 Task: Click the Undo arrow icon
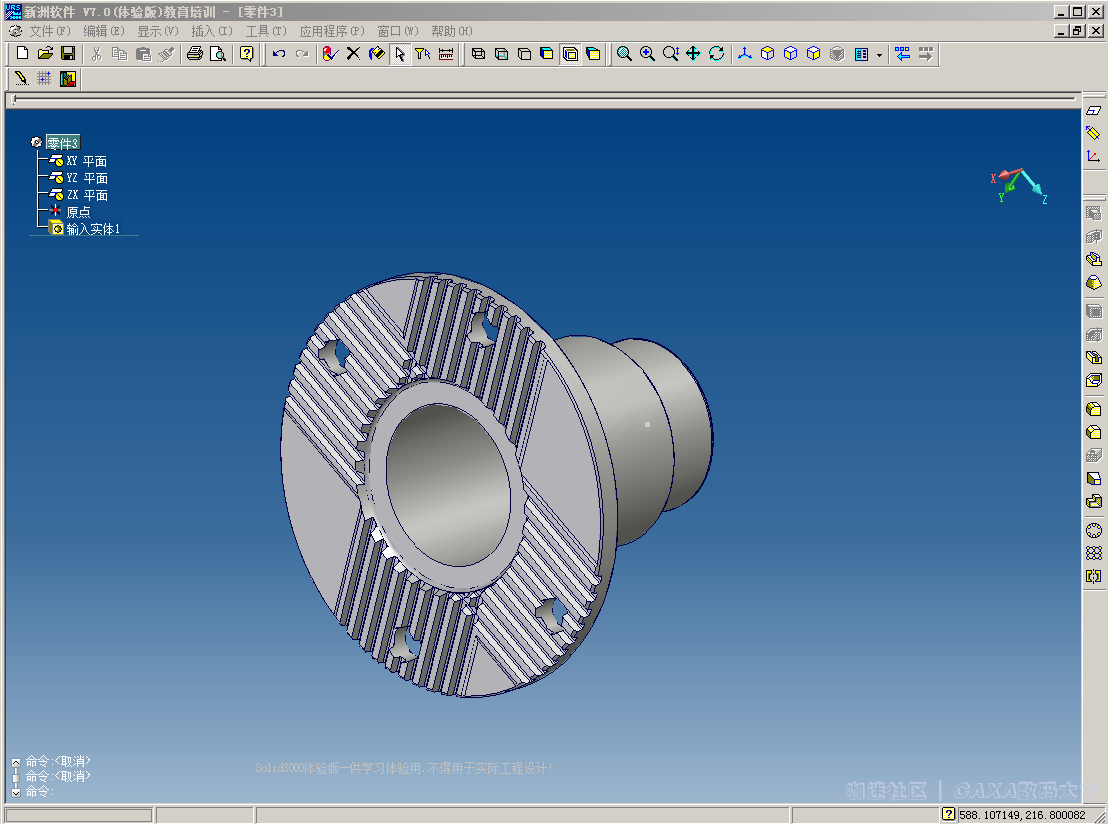(x=279, y=54)
